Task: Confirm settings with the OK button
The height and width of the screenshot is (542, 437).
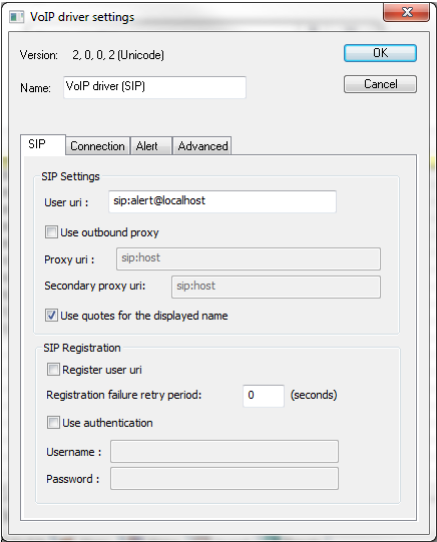Action: (x=380, y=53)
